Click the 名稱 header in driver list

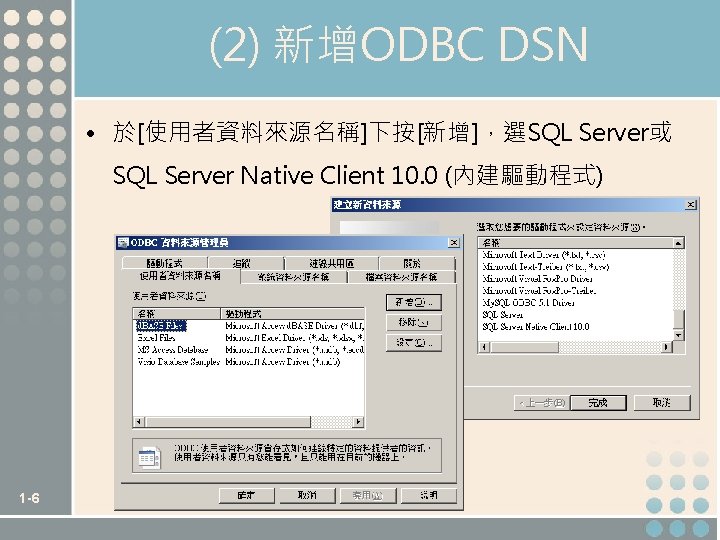coord(576,242)
